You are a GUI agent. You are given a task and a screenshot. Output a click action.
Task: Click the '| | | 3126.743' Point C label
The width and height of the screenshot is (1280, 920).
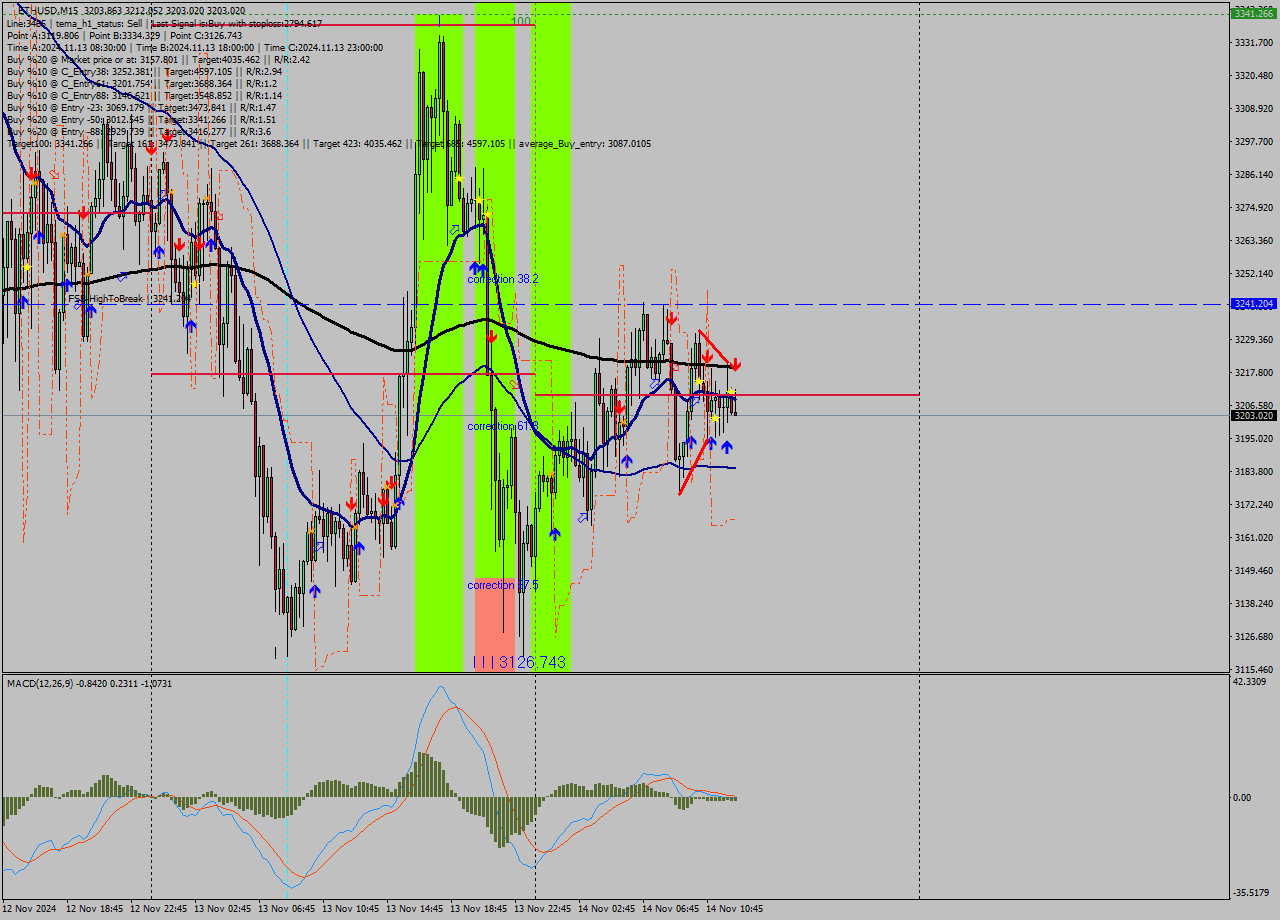(519, 662)
